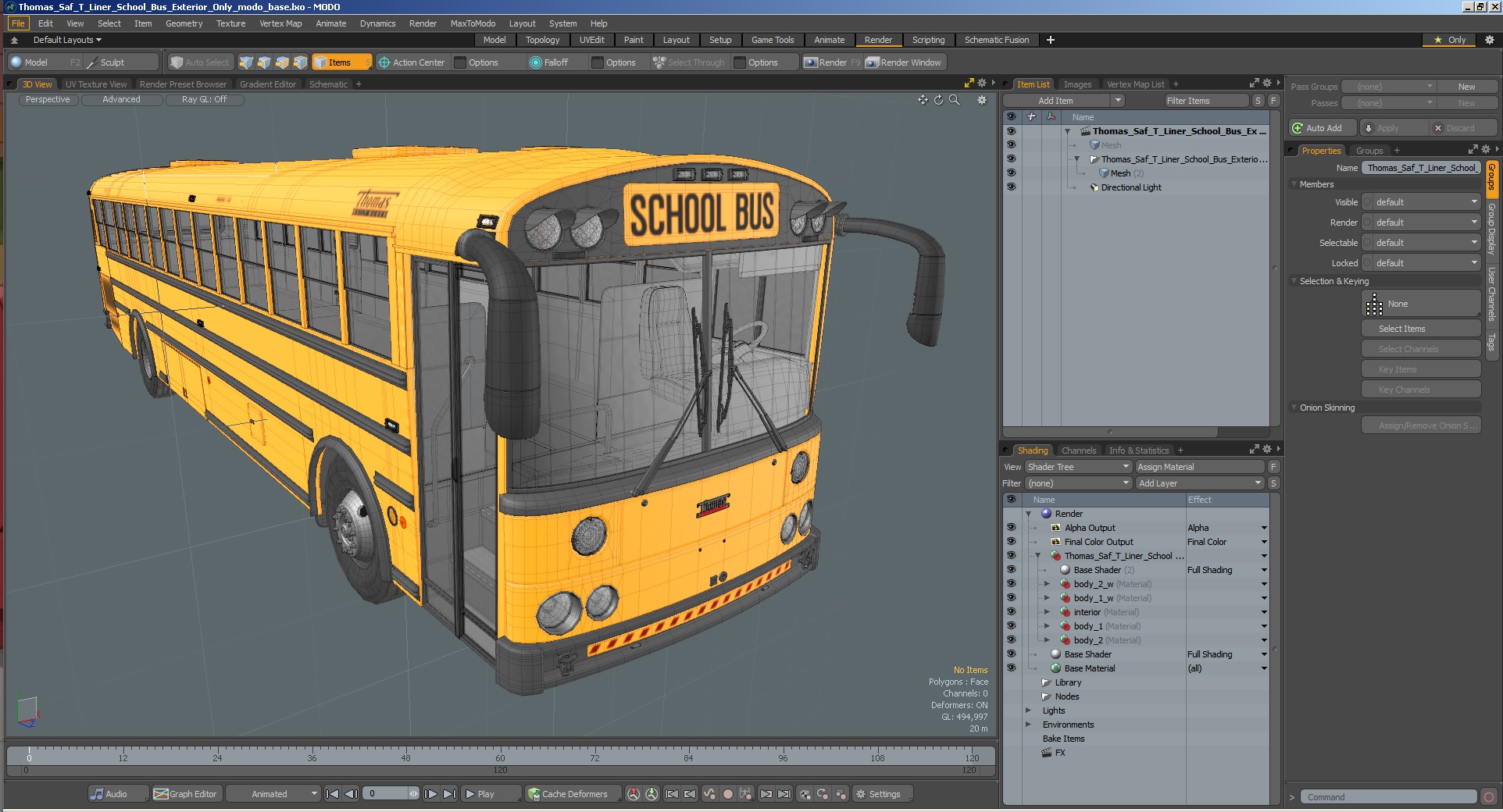Select Materials mode cube icon
The width and height of the screenshot is (1503, 812).
[x=300, y=62]
